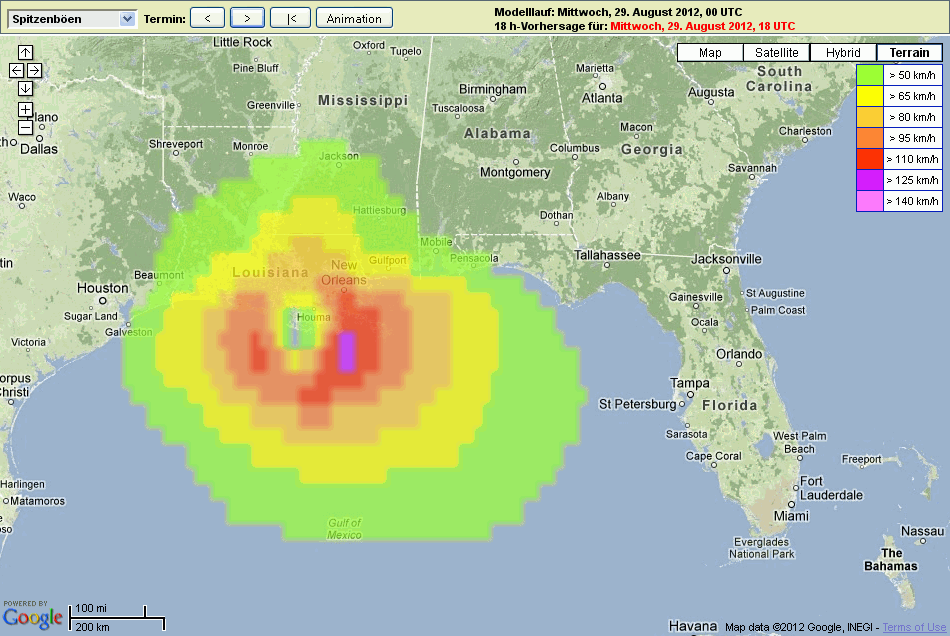Pan the map up with arrow

tap(25, 52)
